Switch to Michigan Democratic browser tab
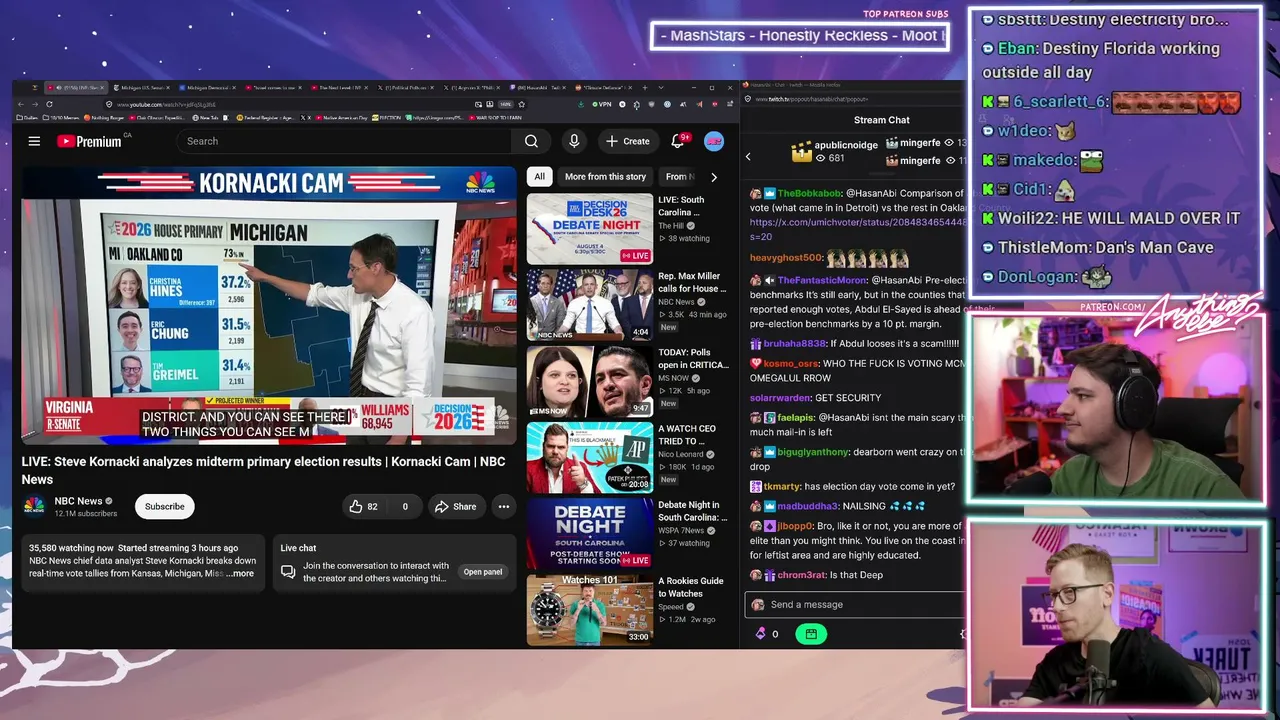 (x=207, y=88)
